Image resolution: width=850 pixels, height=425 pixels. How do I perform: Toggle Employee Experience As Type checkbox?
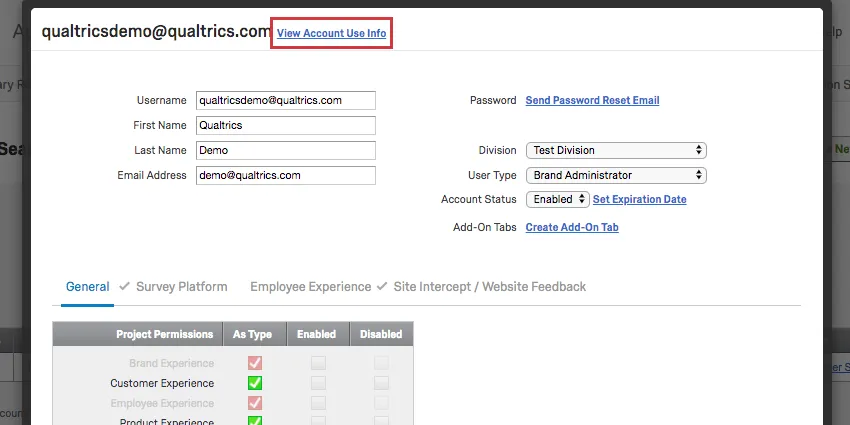[254, 402]
